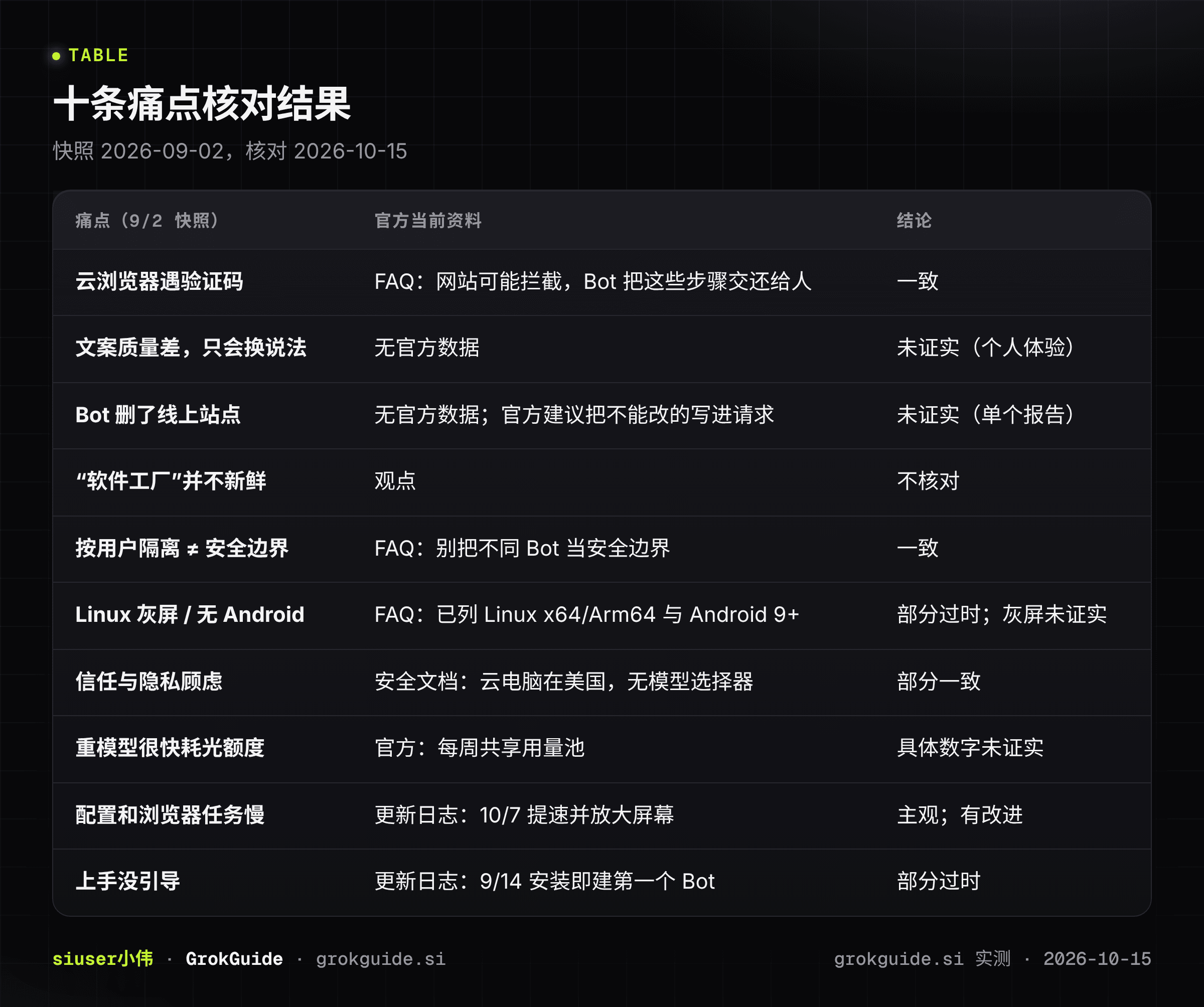Click the conclusion 部分过时；灰屏未证实
Image resolution: width=1204 pixels, height=1007 pixels.
point(1002,614)
